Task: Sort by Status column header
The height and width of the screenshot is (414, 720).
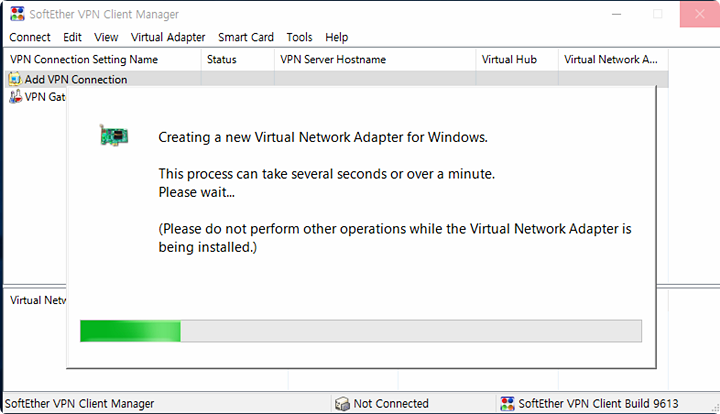Action: click(238, 60)
